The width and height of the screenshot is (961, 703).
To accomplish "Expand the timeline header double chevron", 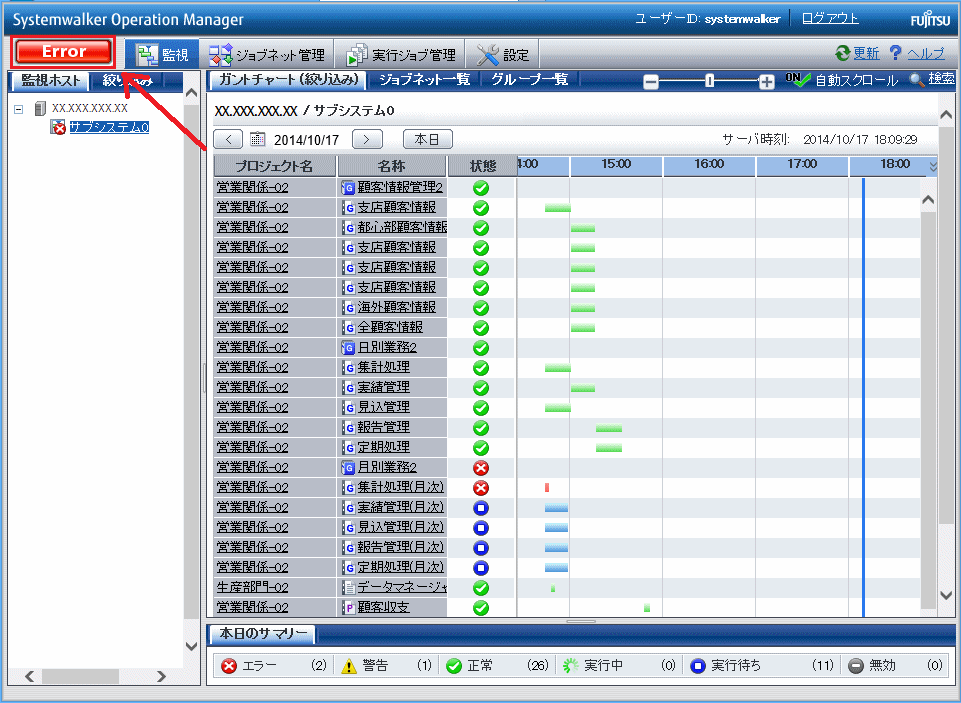I will pyautogui.click(x=932, y=166).
